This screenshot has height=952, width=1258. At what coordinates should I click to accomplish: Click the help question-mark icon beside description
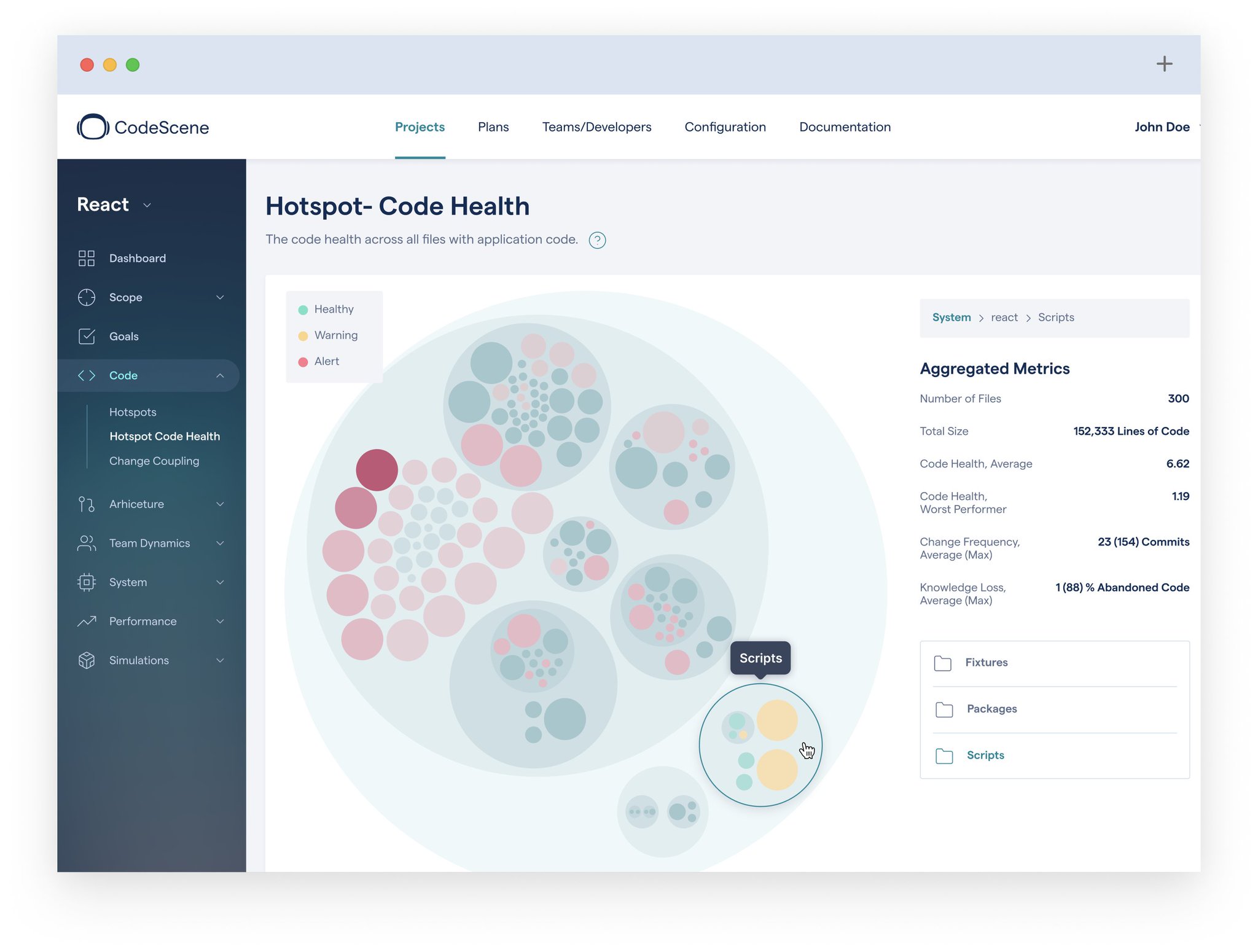[x=597, y=240]
